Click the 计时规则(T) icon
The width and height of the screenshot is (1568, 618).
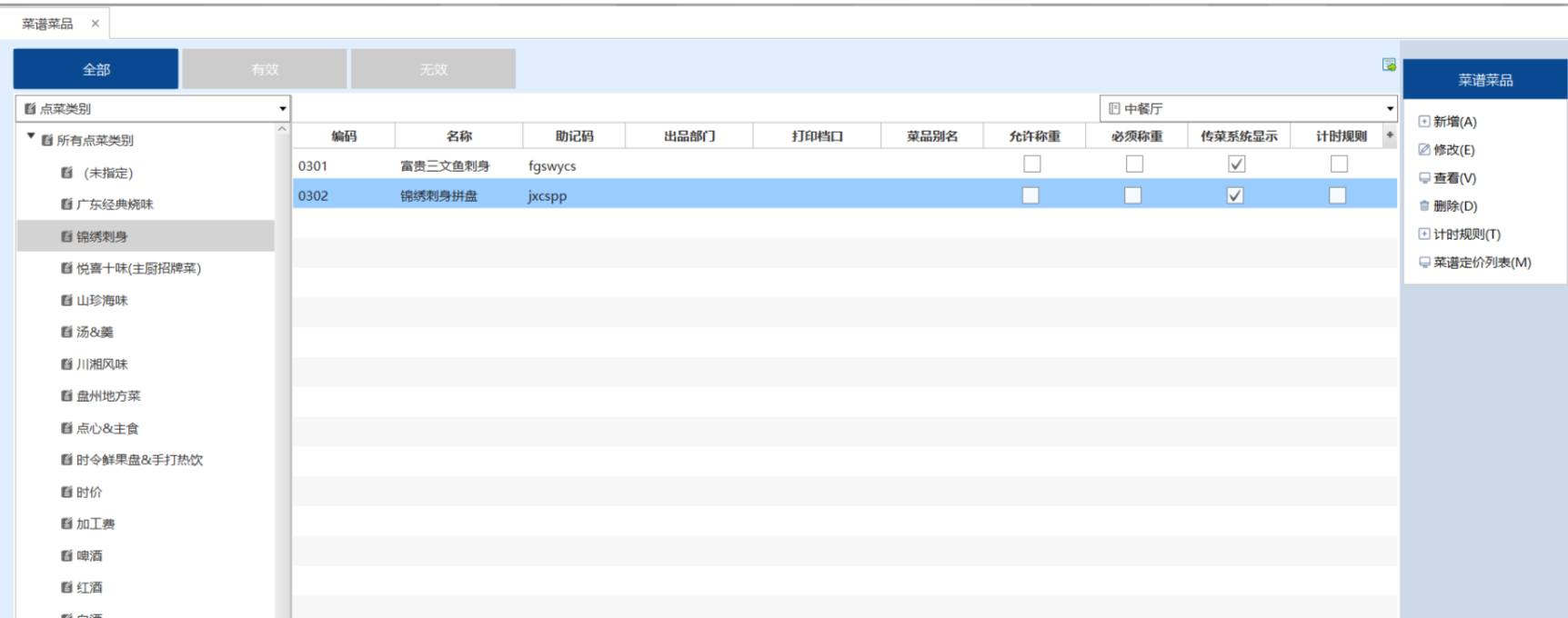[x=1424, y=234]
